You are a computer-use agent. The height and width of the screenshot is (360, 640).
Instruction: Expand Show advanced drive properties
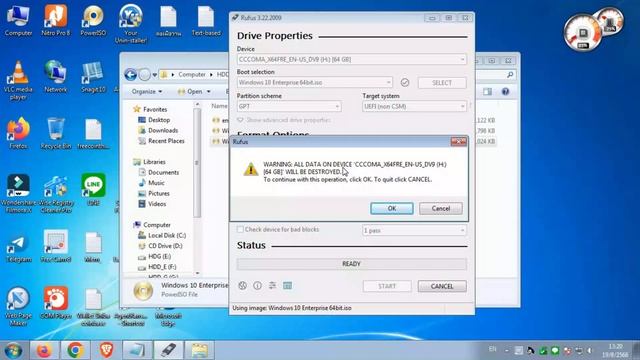(284, 120)
